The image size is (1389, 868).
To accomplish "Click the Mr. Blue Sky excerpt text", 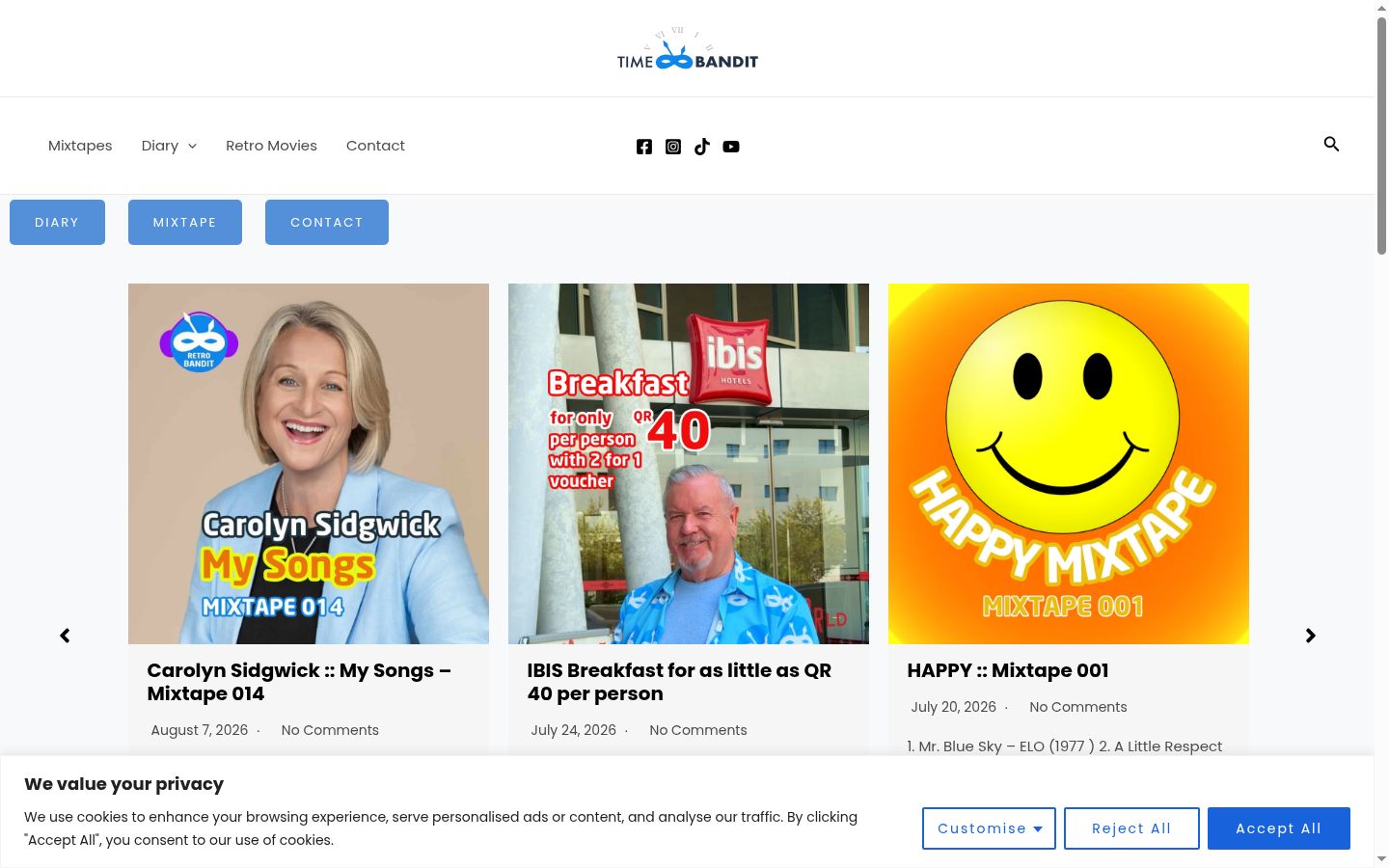I will [x=1065, y=746].
